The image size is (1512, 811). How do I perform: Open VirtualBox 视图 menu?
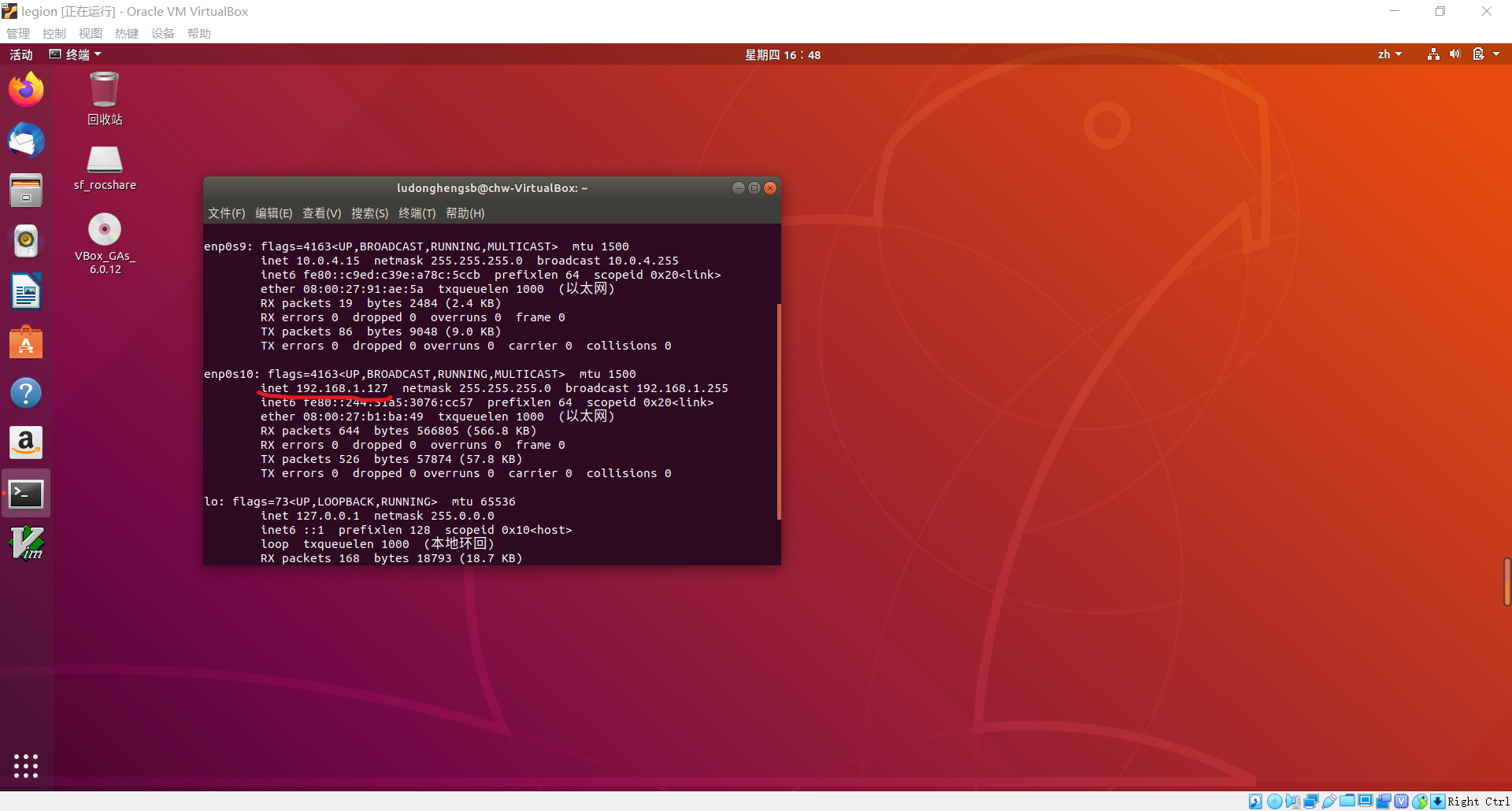(x=91, y=33)
